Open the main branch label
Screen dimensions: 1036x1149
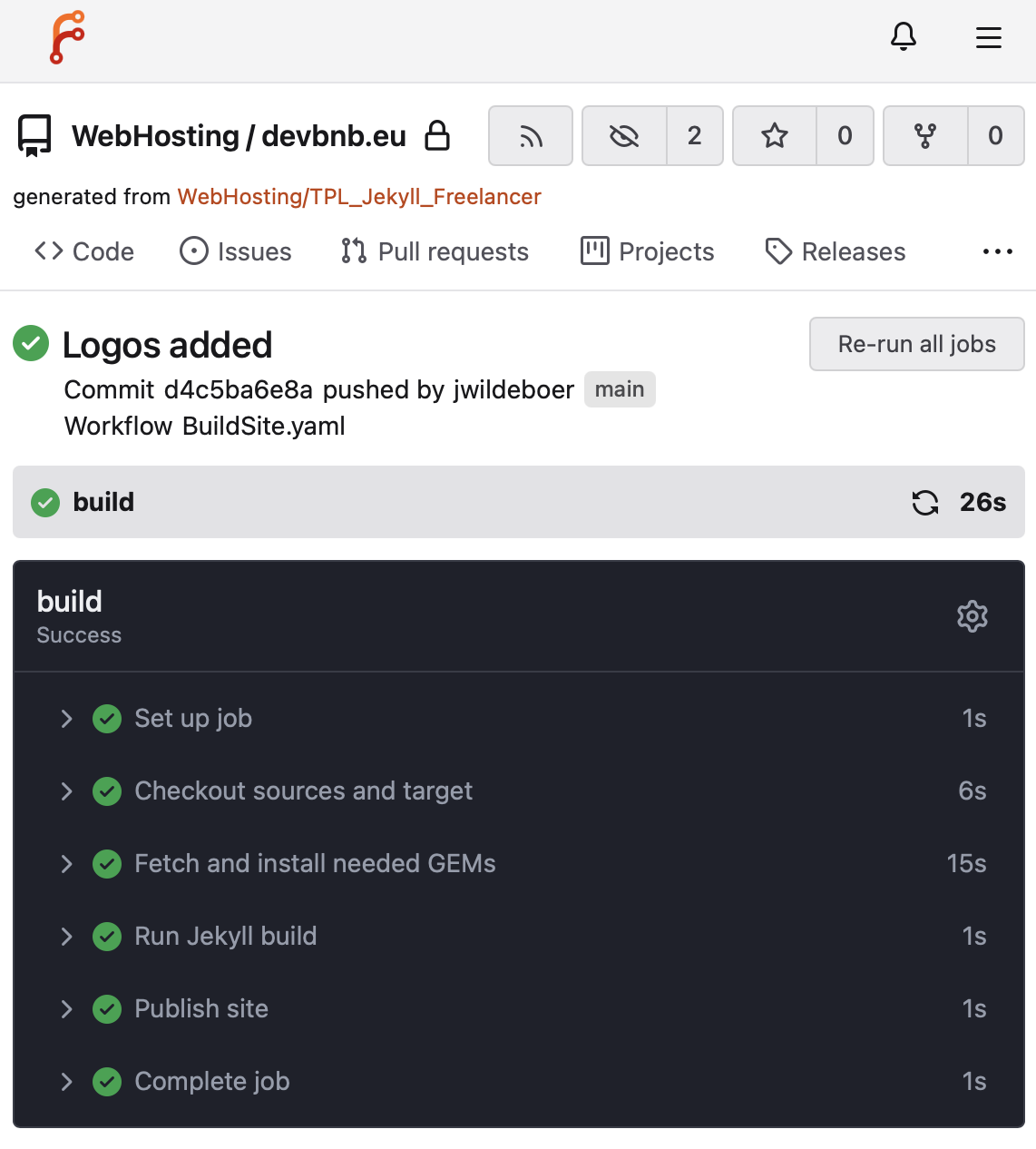(x=620, y=389)
